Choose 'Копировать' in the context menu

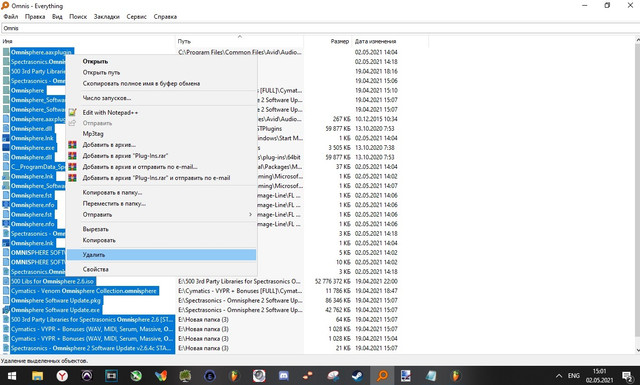pyautogui.click(x=99, y=240)
